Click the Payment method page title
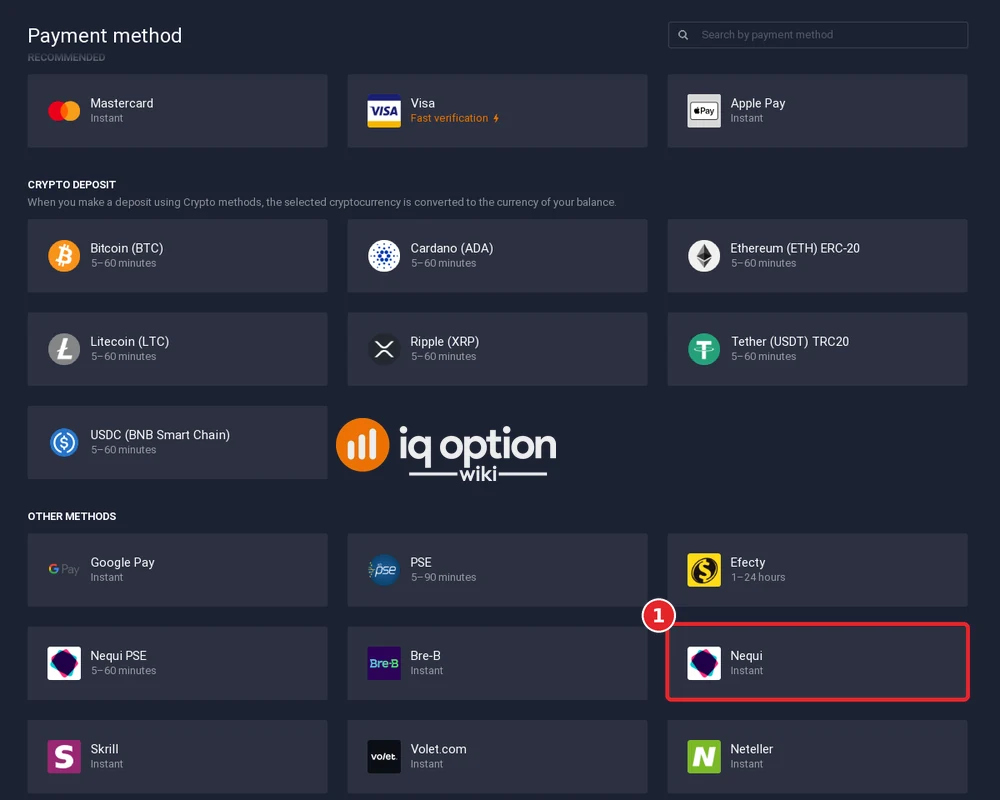This screenshot has width=1000, height=800. [105, 36]
